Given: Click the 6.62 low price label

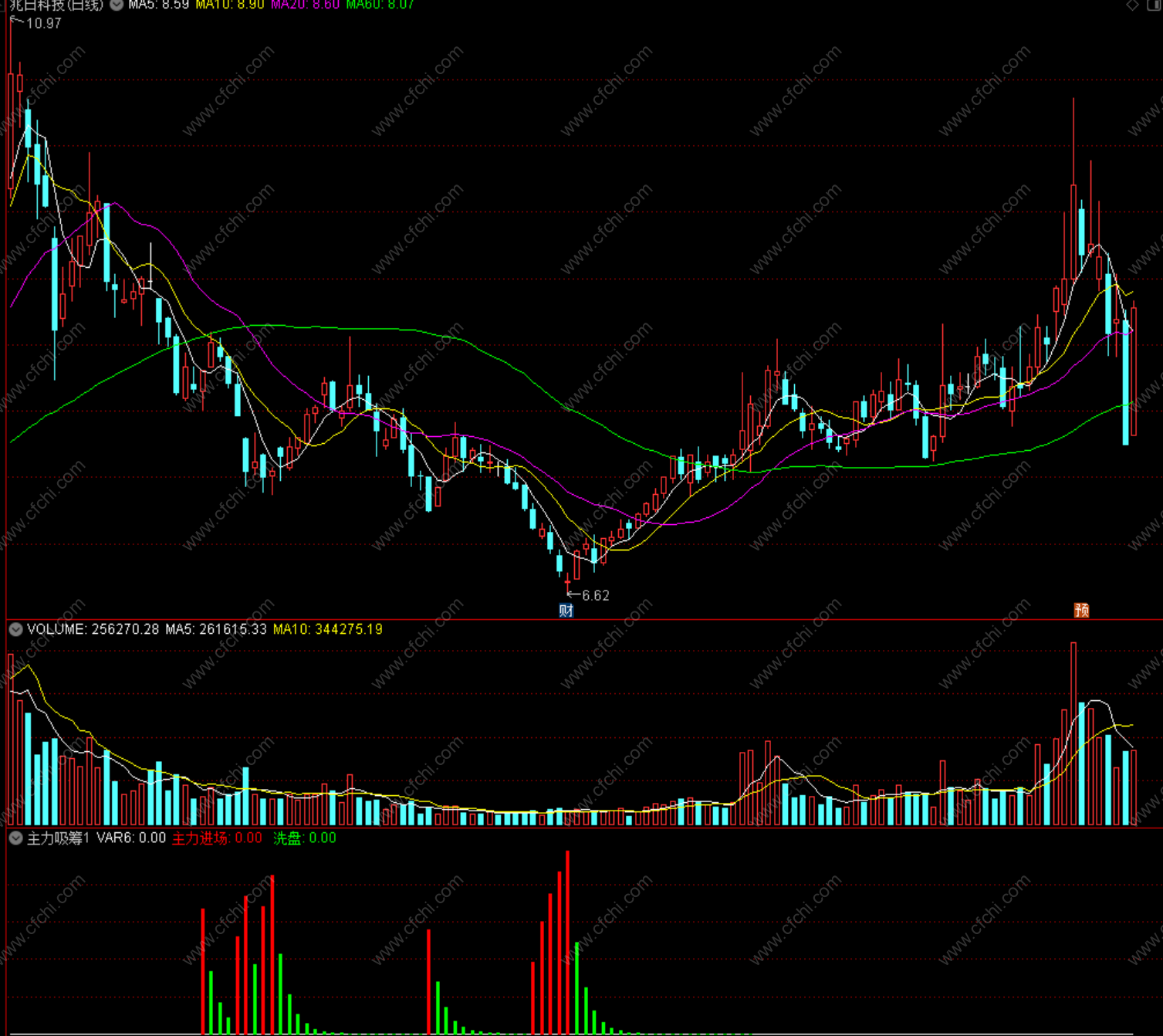Looking at the screenshot, I should pos(596,595).
